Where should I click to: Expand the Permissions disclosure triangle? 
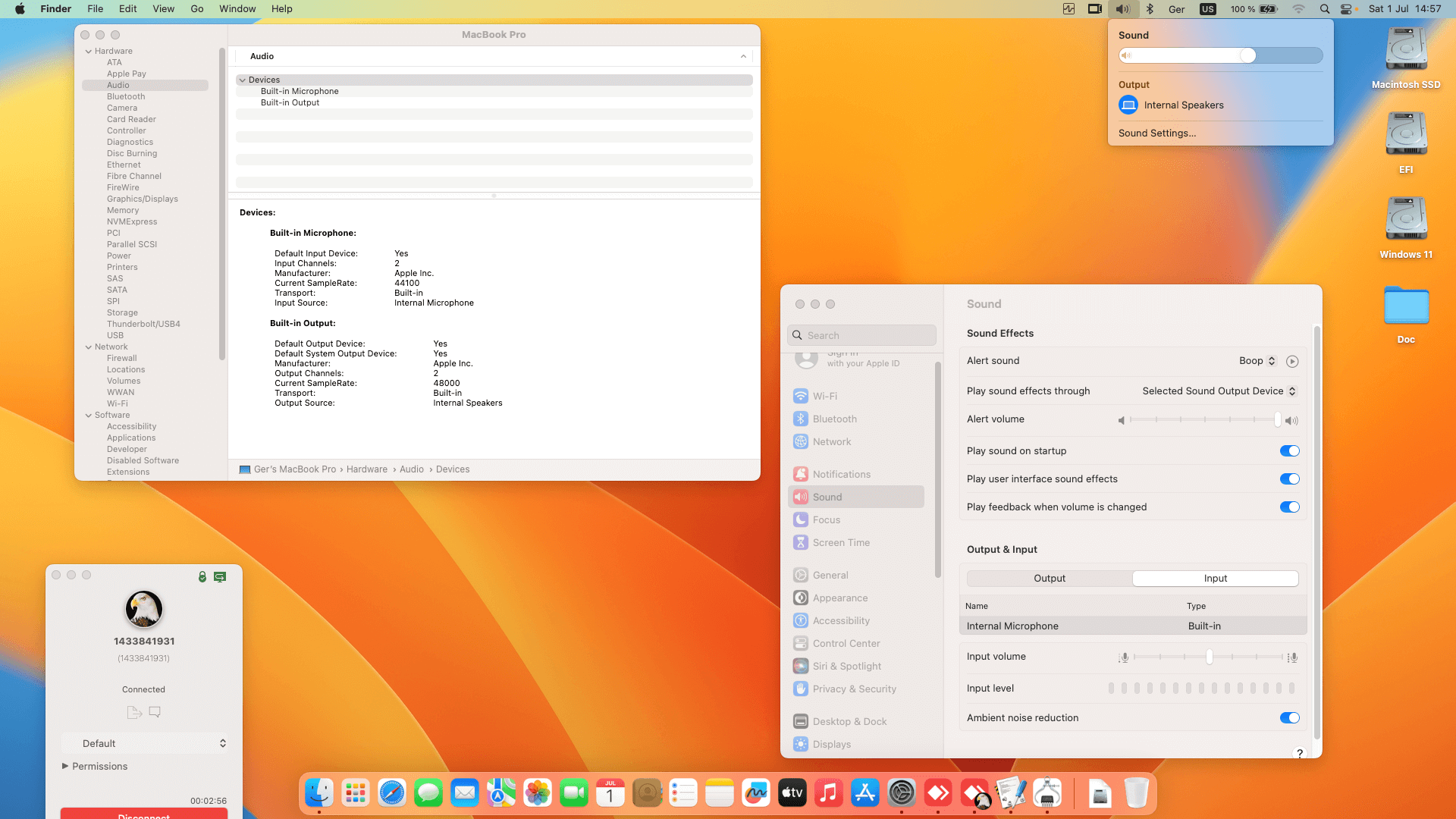[x=65, y=766]
